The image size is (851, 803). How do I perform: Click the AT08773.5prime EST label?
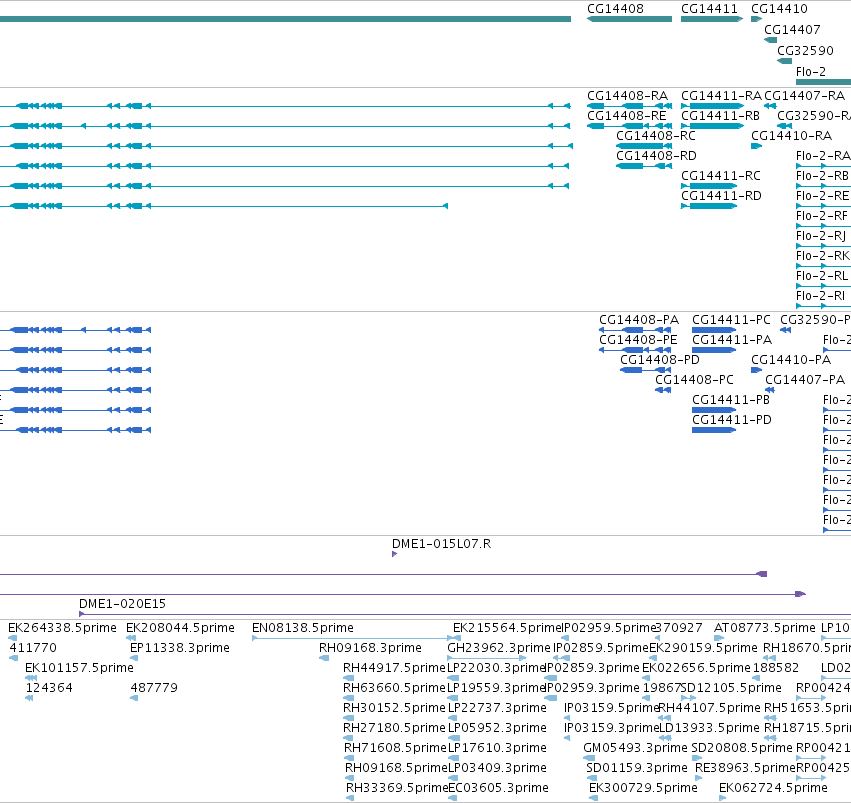click(x=765, y=628)
